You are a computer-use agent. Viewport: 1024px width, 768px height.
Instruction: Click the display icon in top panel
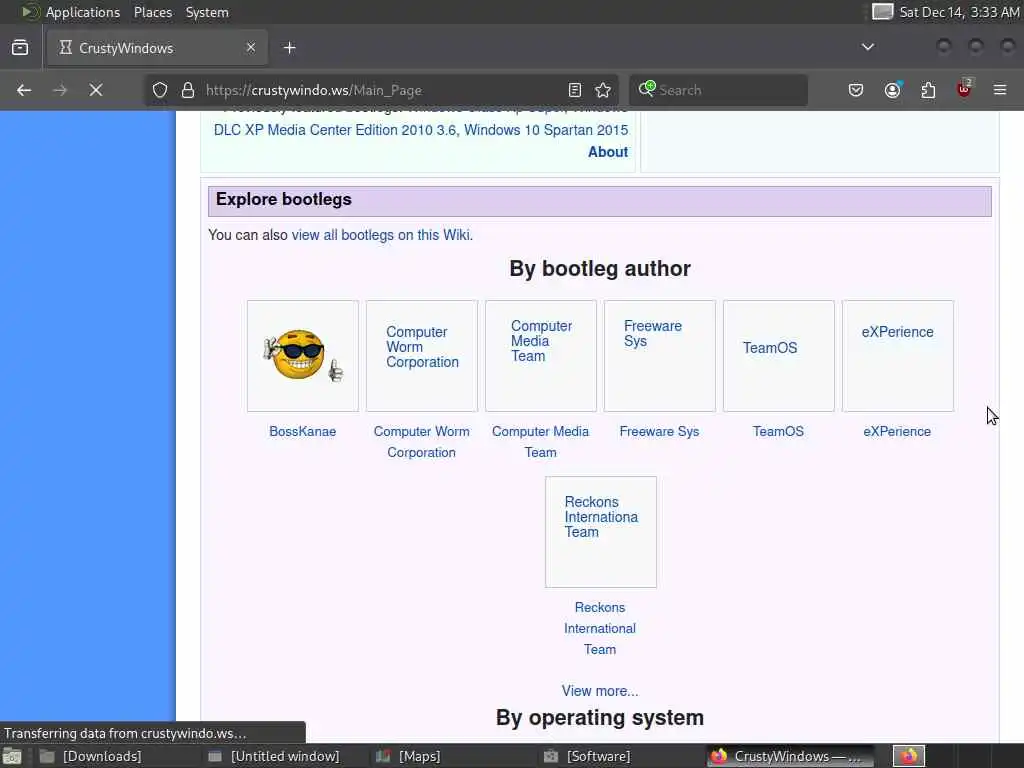[882, 12]
